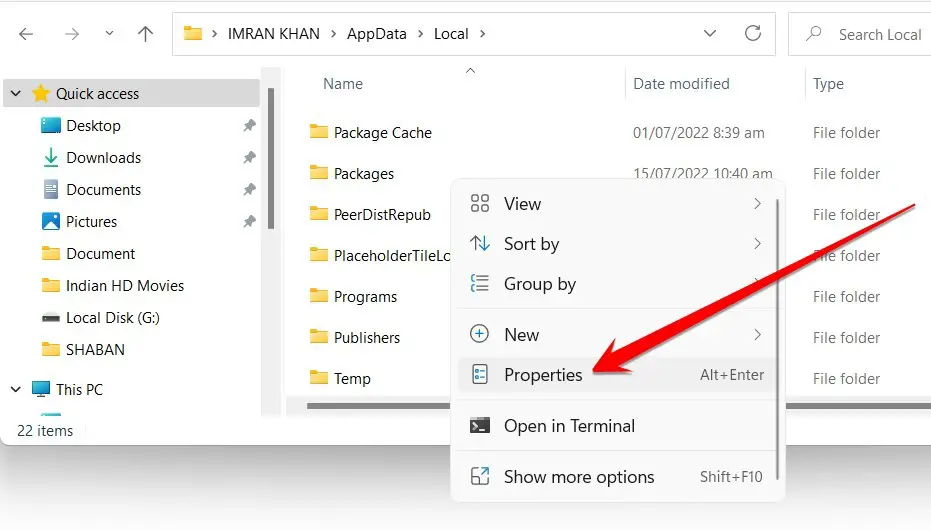Select the Temp folder
The image size is (931, 531).
click(352, 379)
